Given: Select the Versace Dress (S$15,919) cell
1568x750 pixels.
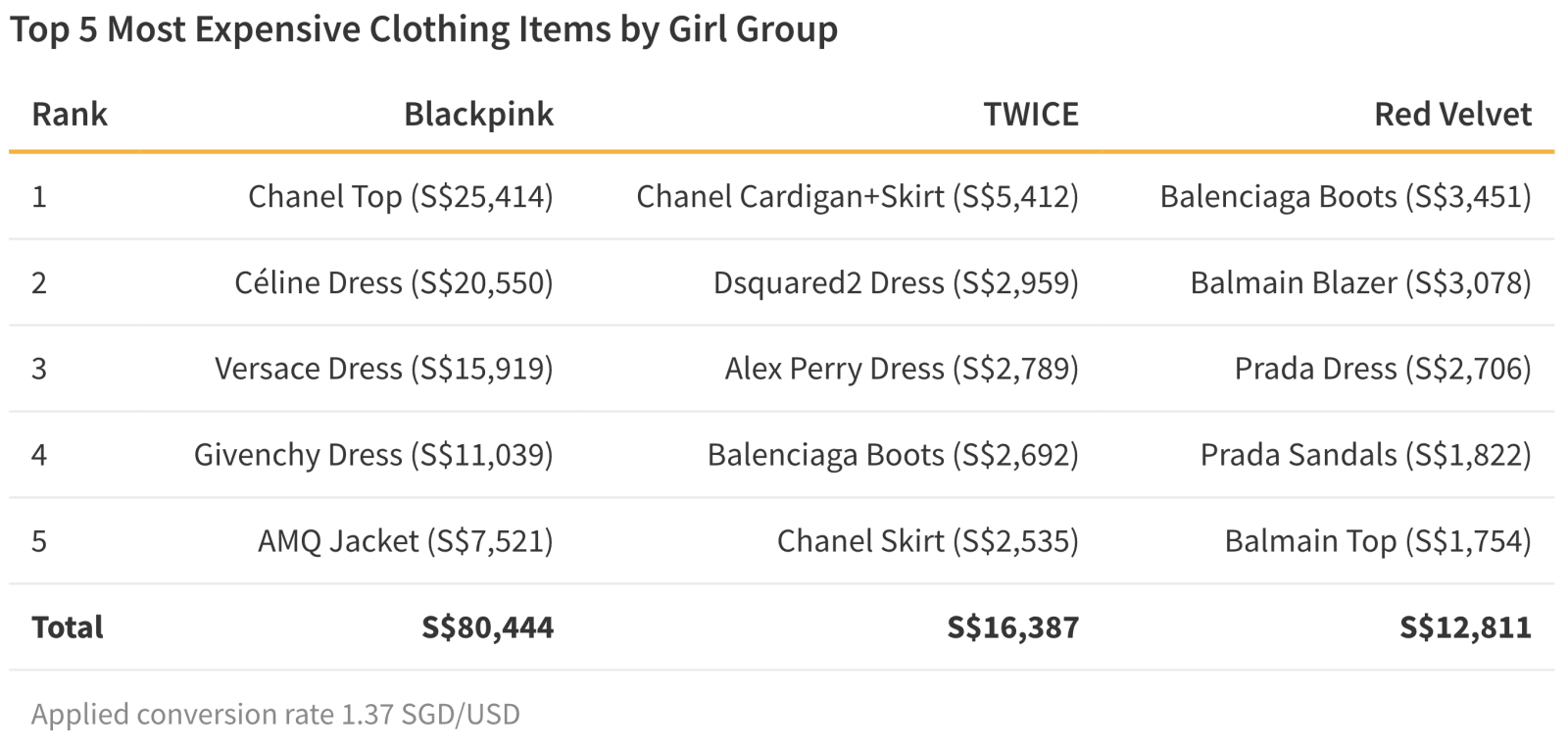Looking at the screenshot, I should (384, 369).
